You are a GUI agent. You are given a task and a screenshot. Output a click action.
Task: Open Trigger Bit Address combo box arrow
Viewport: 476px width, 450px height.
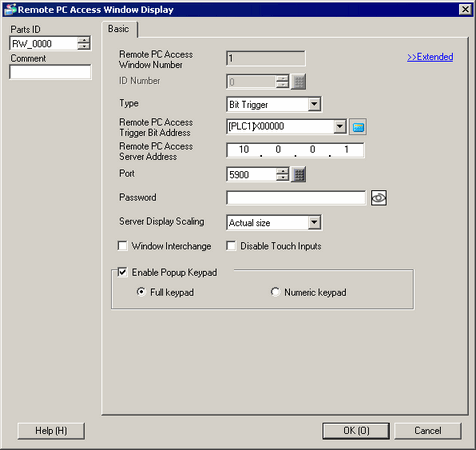[x=339, y=127]
